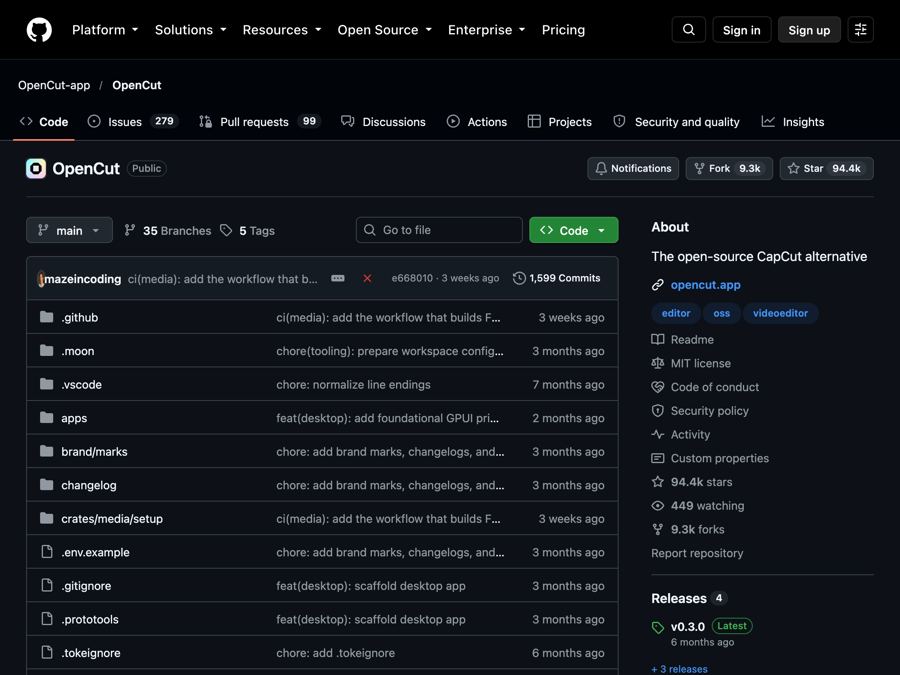Expand the Open Source menu
This screenshot has width=900, height=675.
point(385,30)
